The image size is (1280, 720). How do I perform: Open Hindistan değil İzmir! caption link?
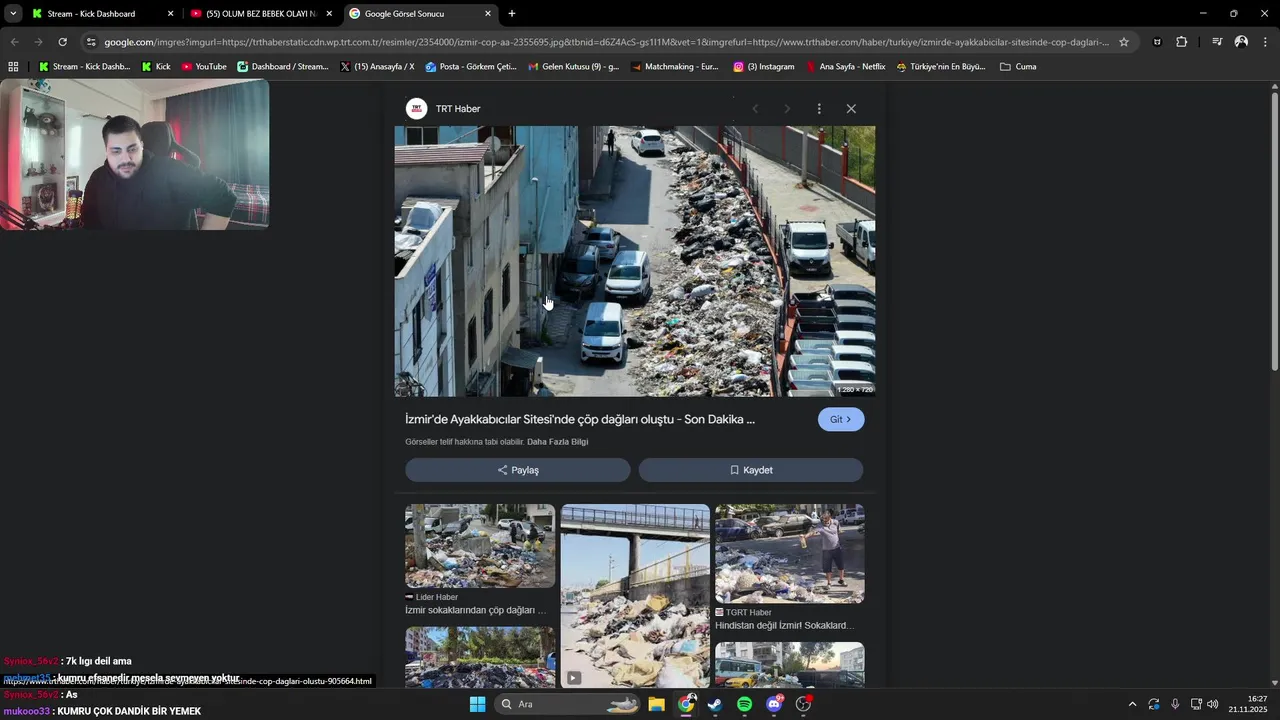coord(784,626)
